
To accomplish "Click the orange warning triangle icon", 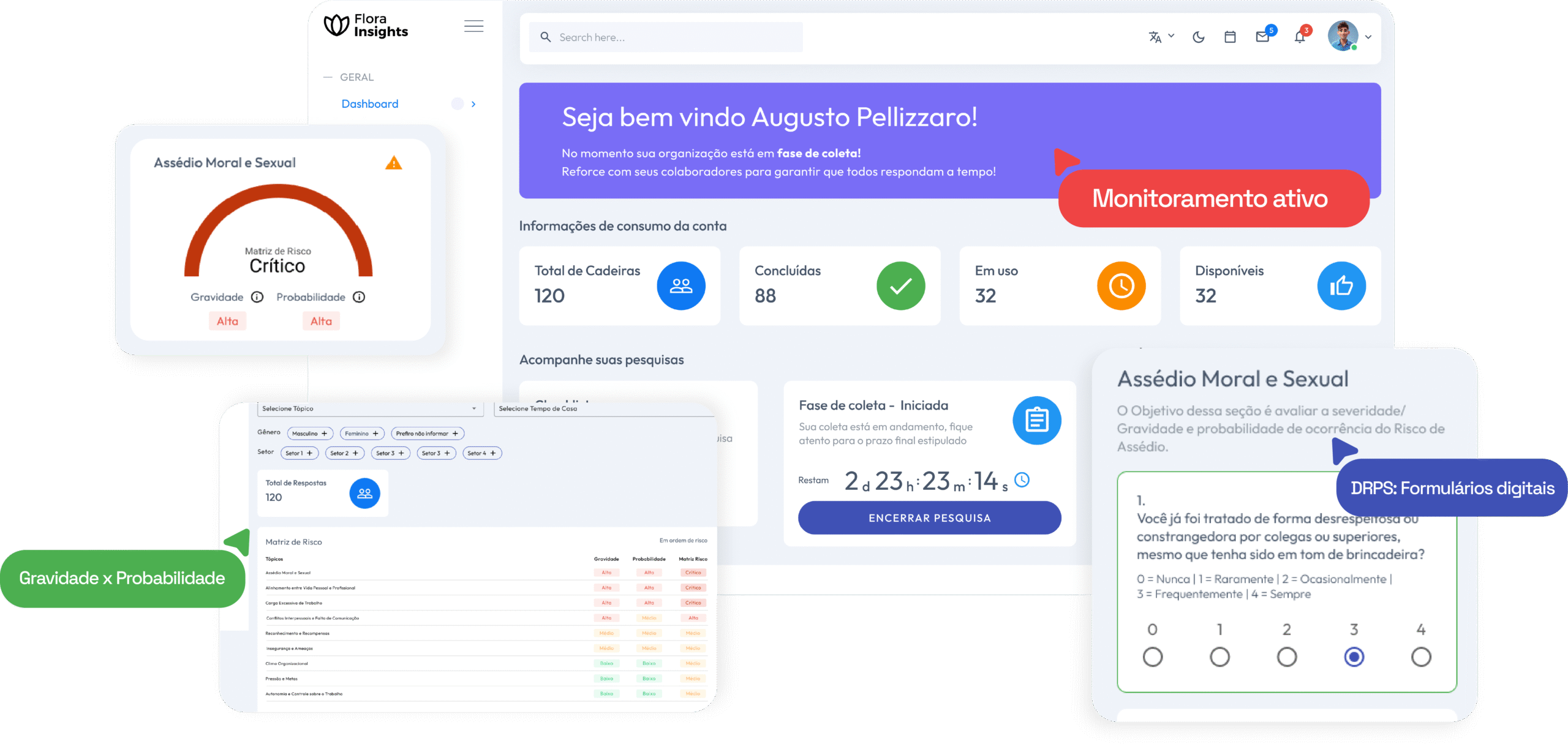I will coord(393,163).
